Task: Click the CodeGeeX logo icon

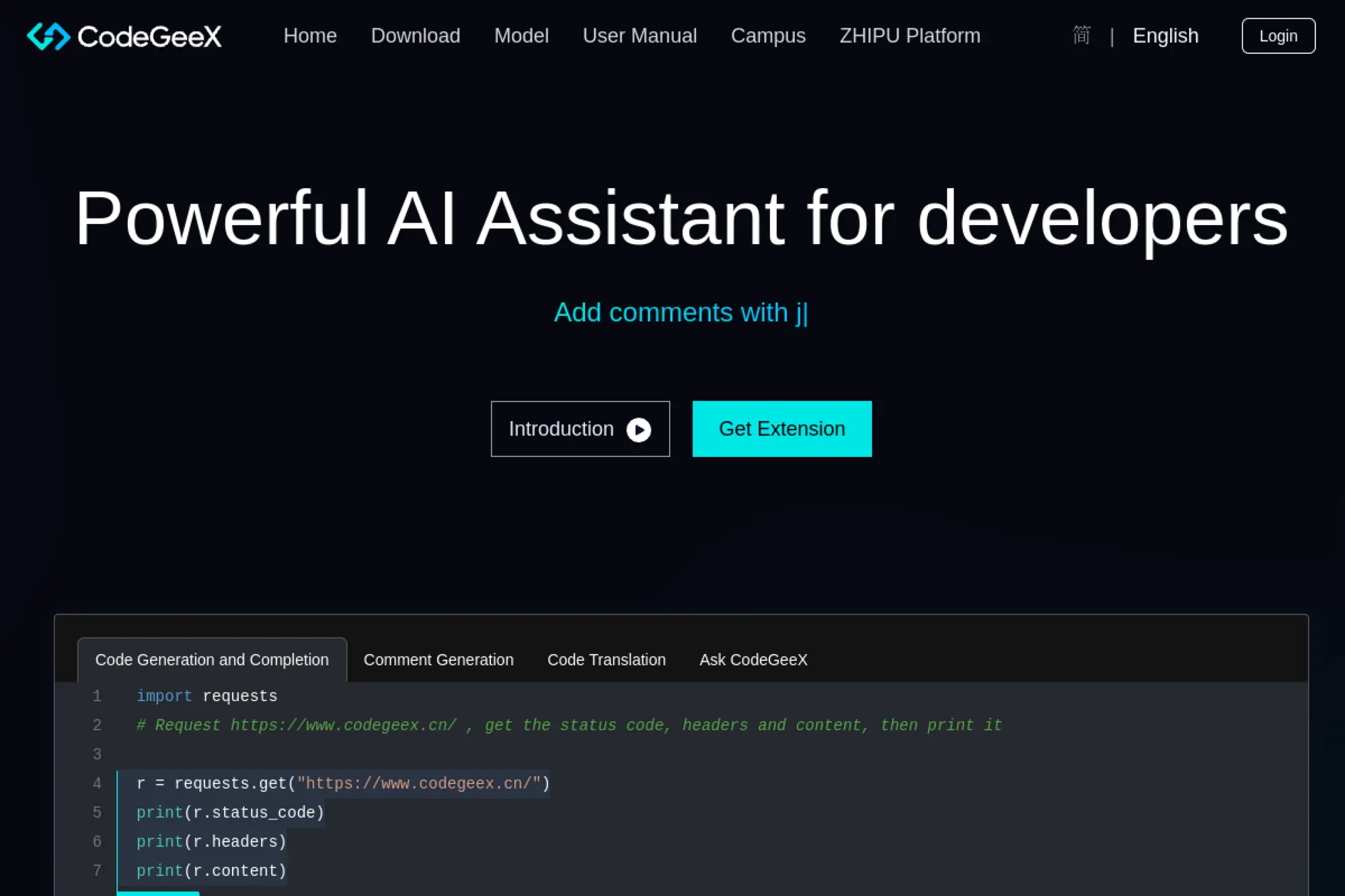Action: tap(48, 36)
